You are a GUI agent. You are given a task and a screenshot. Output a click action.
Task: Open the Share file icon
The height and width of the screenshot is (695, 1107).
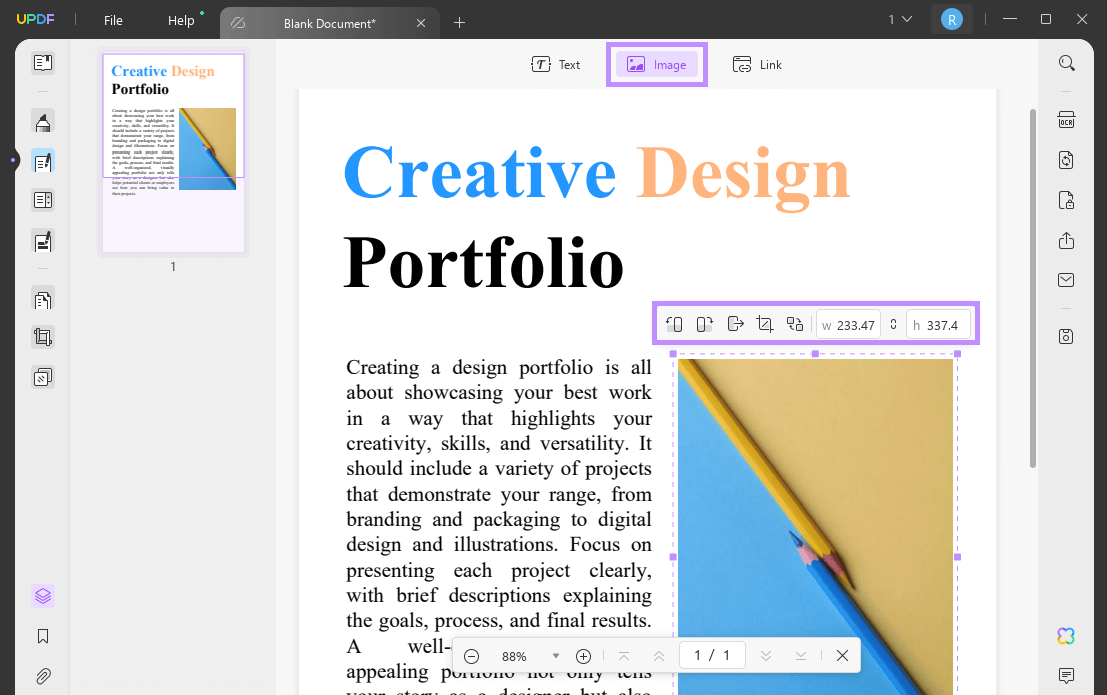point(1067,241)
